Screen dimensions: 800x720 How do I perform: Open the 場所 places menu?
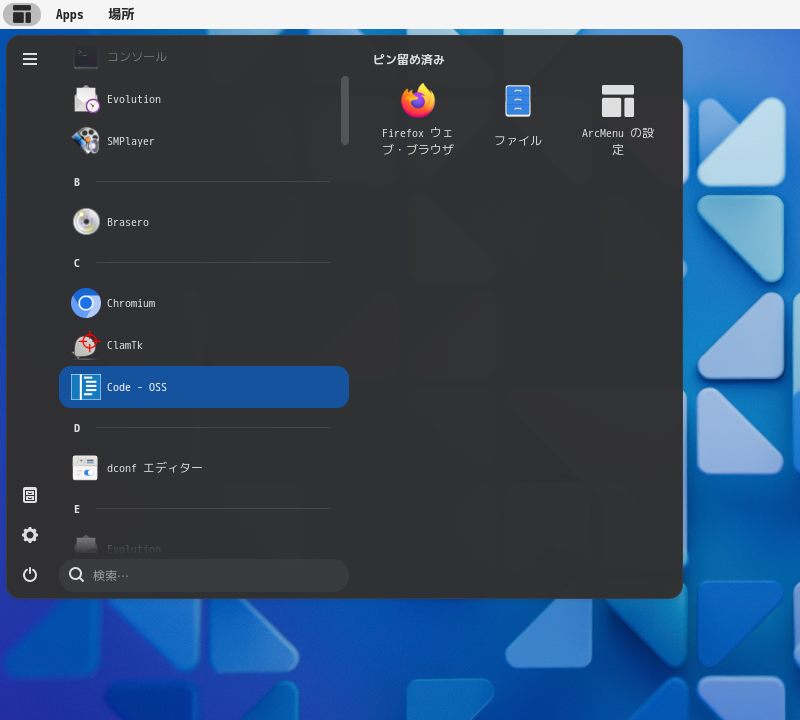click(x=121, y=14)
